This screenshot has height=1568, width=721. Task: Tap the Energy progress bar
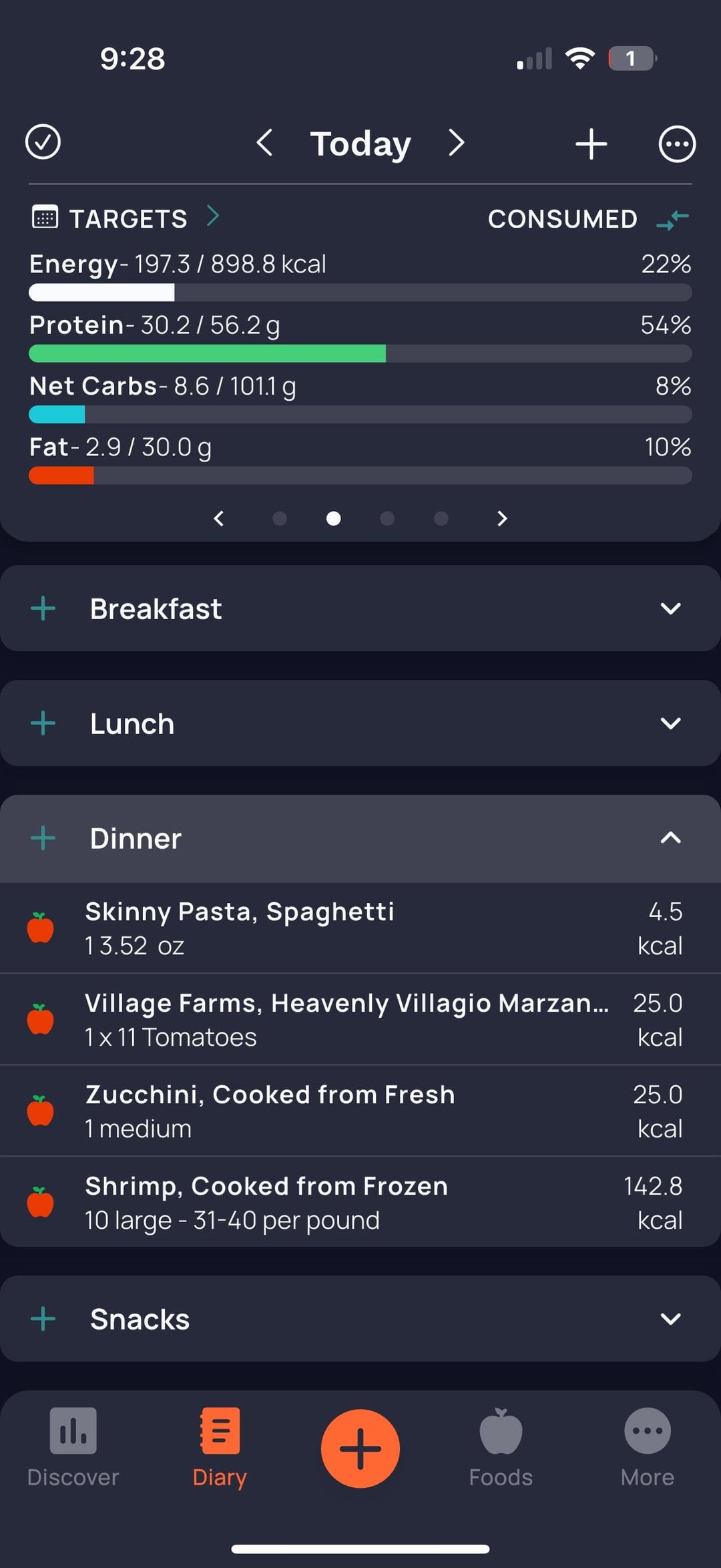coord(360,292)
